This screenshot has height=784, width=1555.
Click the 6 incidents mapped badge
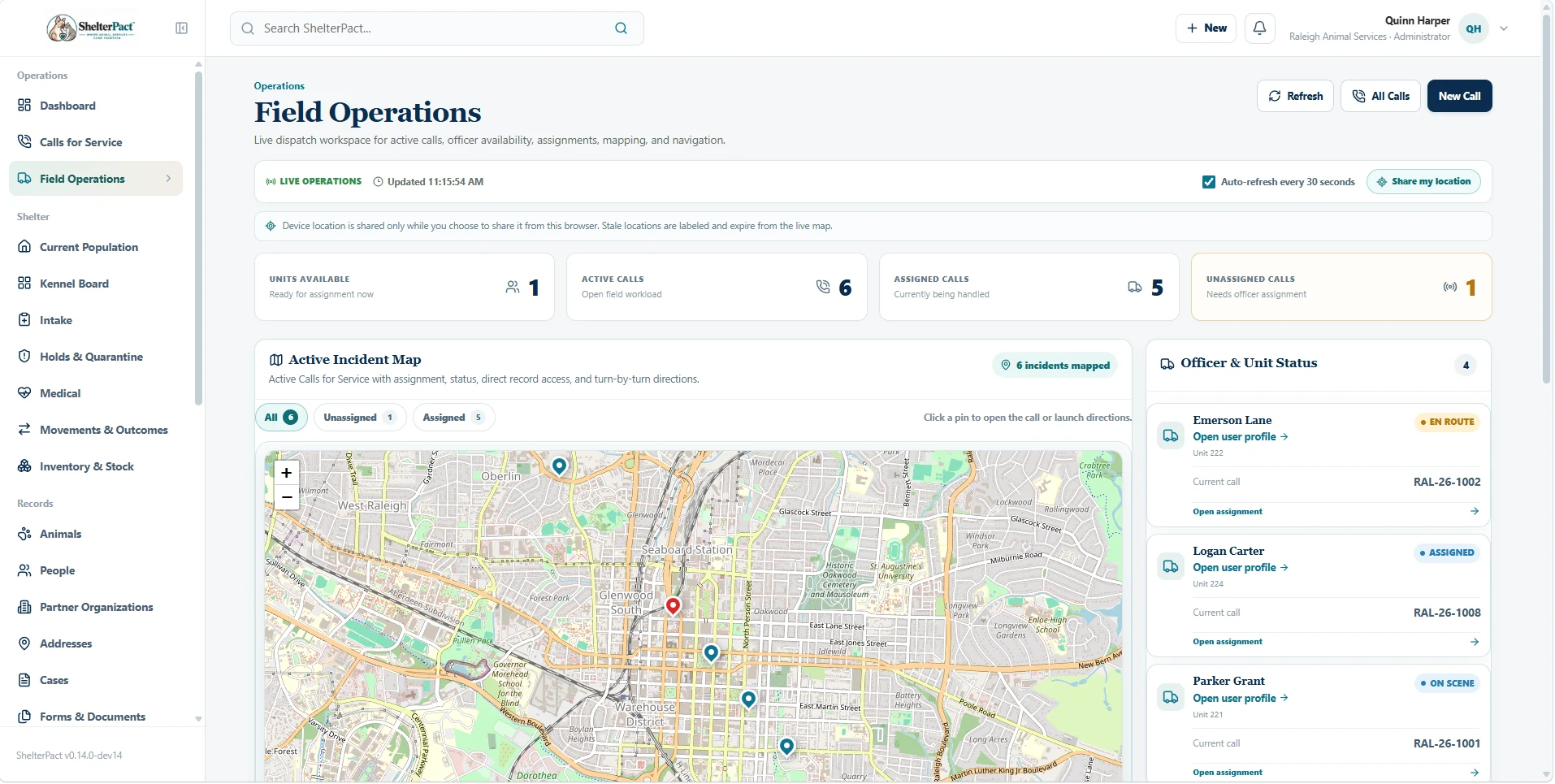point(1055,366)
